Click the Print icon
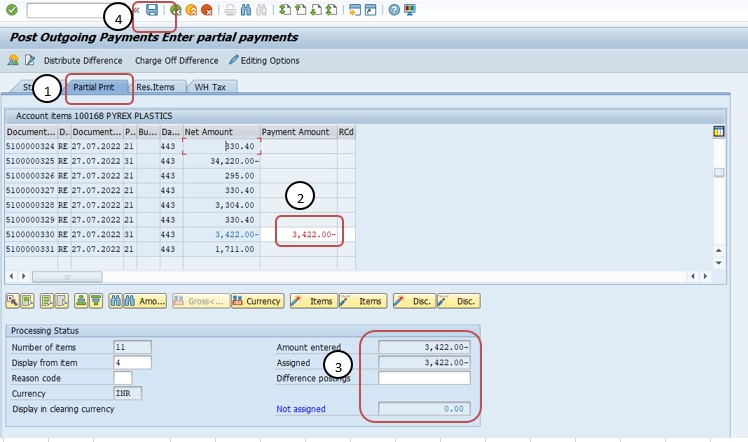The width and height of the screenshot is (748, 442). (230, 10)
